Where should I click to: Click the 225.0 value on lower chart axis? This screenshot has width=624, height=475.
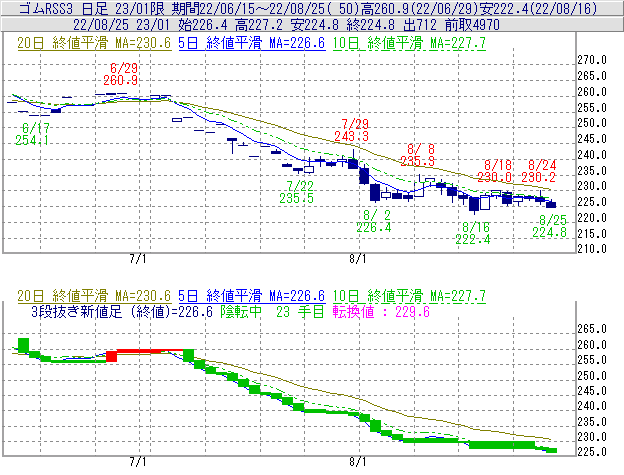[x=592, y=452]
